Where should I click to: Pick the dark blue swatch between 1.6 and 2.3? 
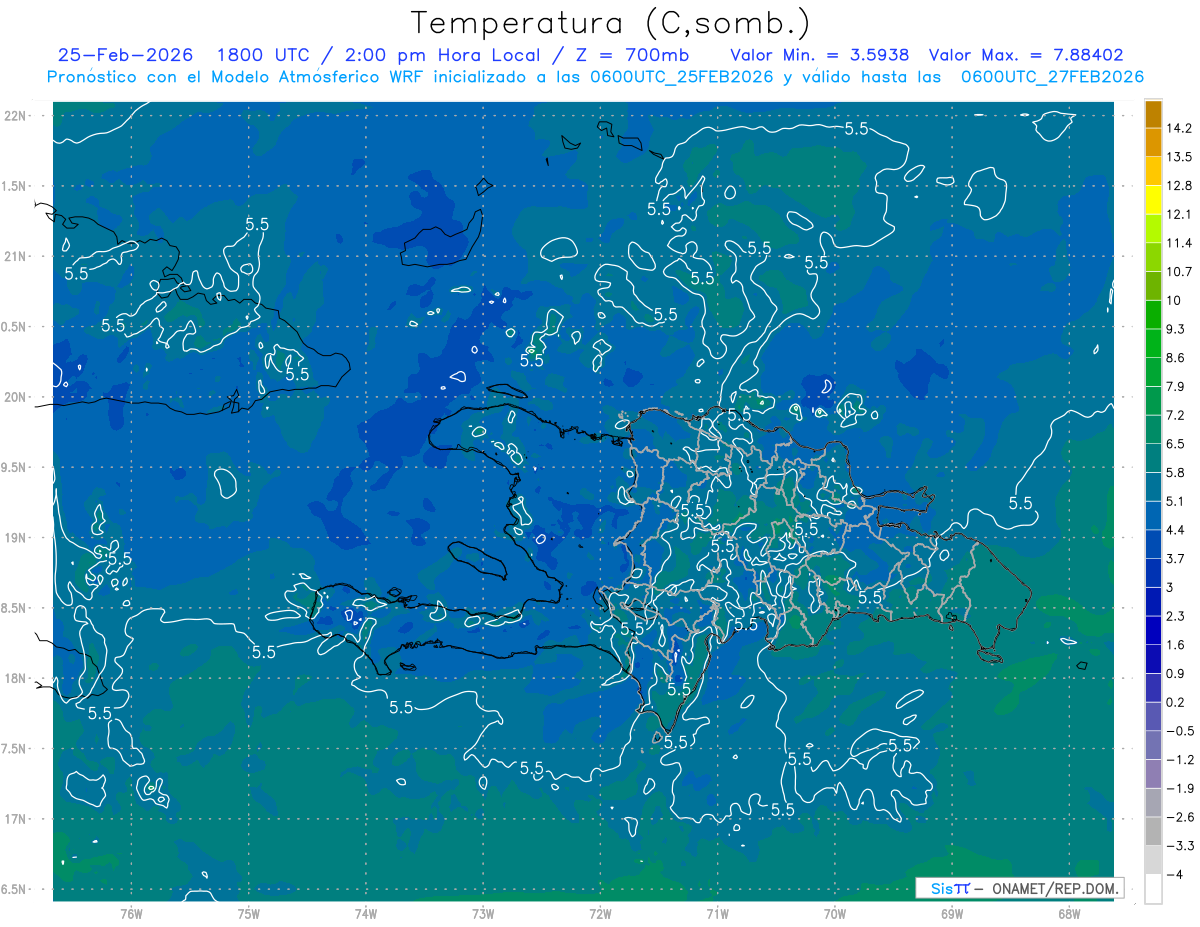point(1153,630)
